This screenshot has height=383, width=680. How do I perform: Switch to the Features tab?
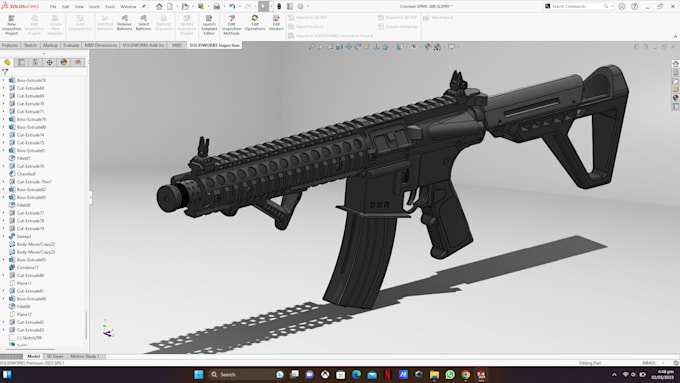tap(10, 45)
